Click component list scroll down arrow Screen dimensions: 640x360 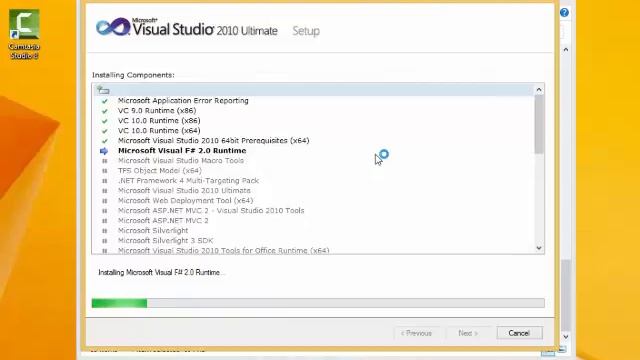pos(539,248)
